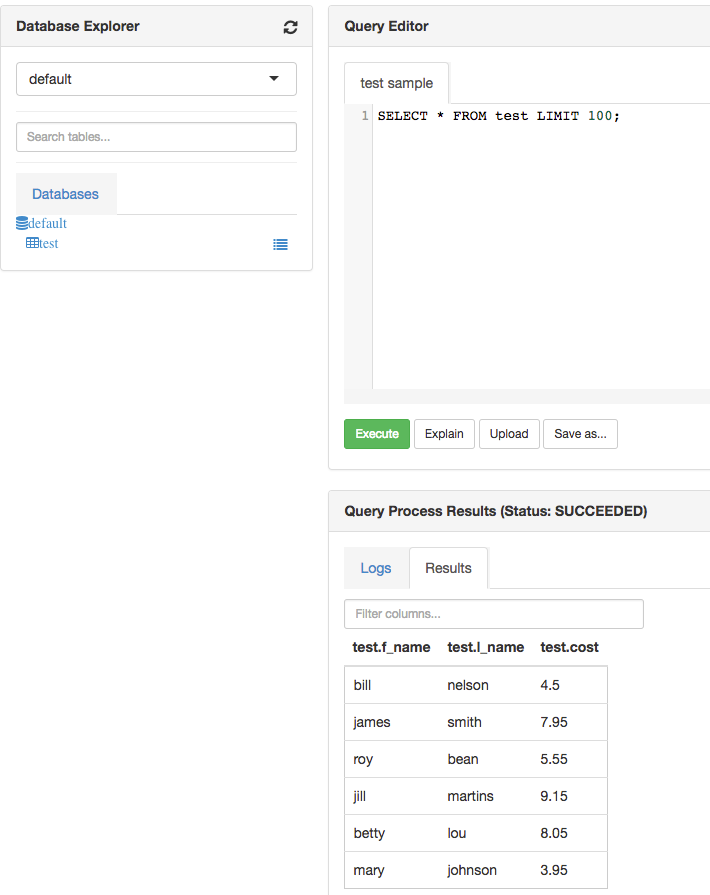This screenshot has width=710, height=895.
Task: Run the query with Execute button
Action: pos(377,434)
